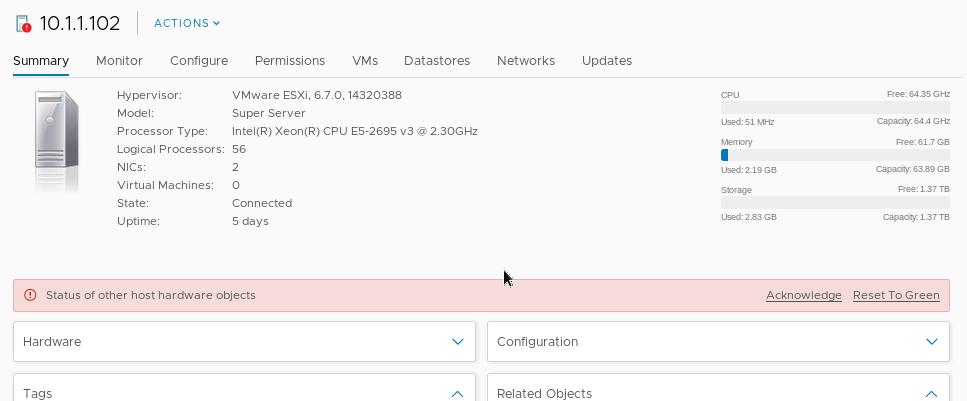Click the host icon beside 10.1.1.102
The width and height of the screenshot is (967, 401).
pyautogui.click(x=23, y=23)
